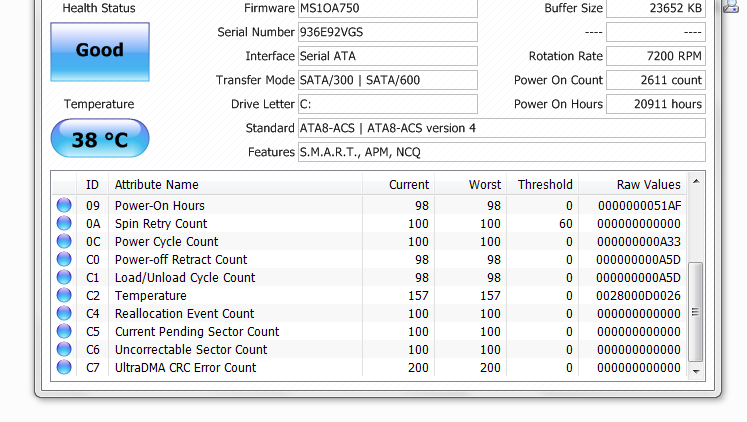This screenshot has width=747, height=422.
Task: Click the Raw Values column header
Action: pyautogui.click(x=633, y=184)
